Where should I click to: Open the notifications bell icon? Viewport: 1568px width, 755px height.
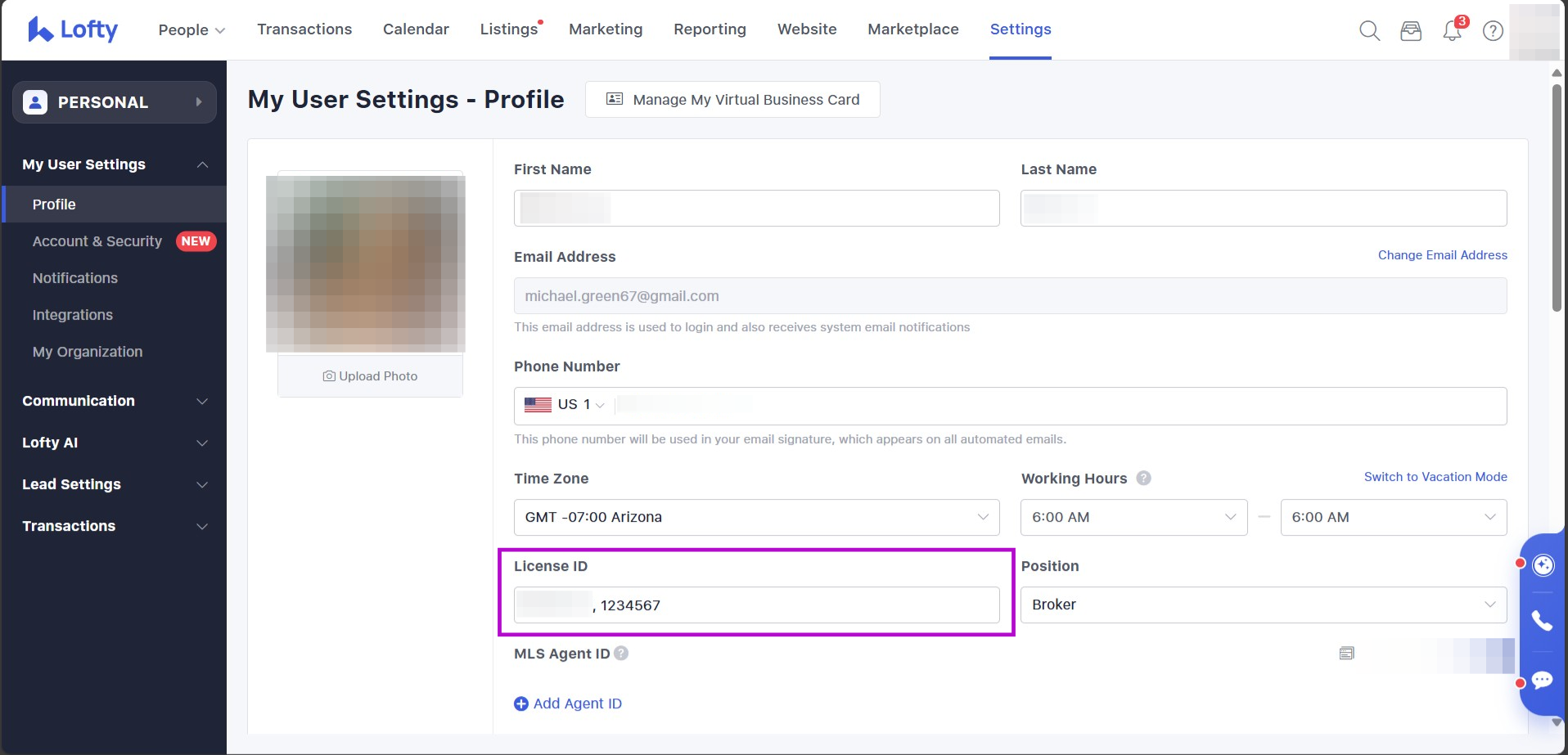click(x=1453, y=31)
